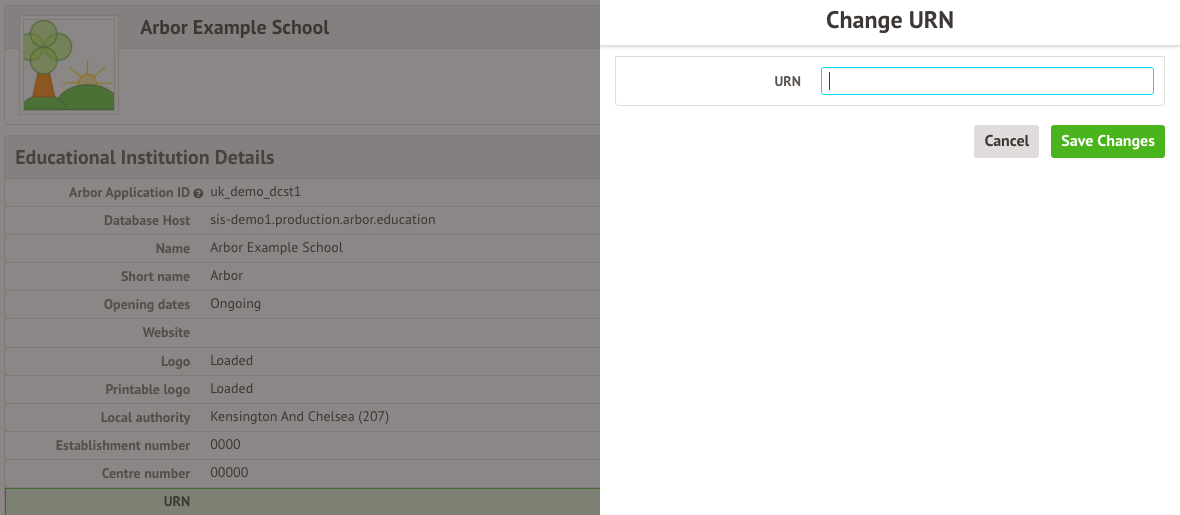Click the Opening dates row
Viewport: 1180px width, 515px height.
pos(300,304)
